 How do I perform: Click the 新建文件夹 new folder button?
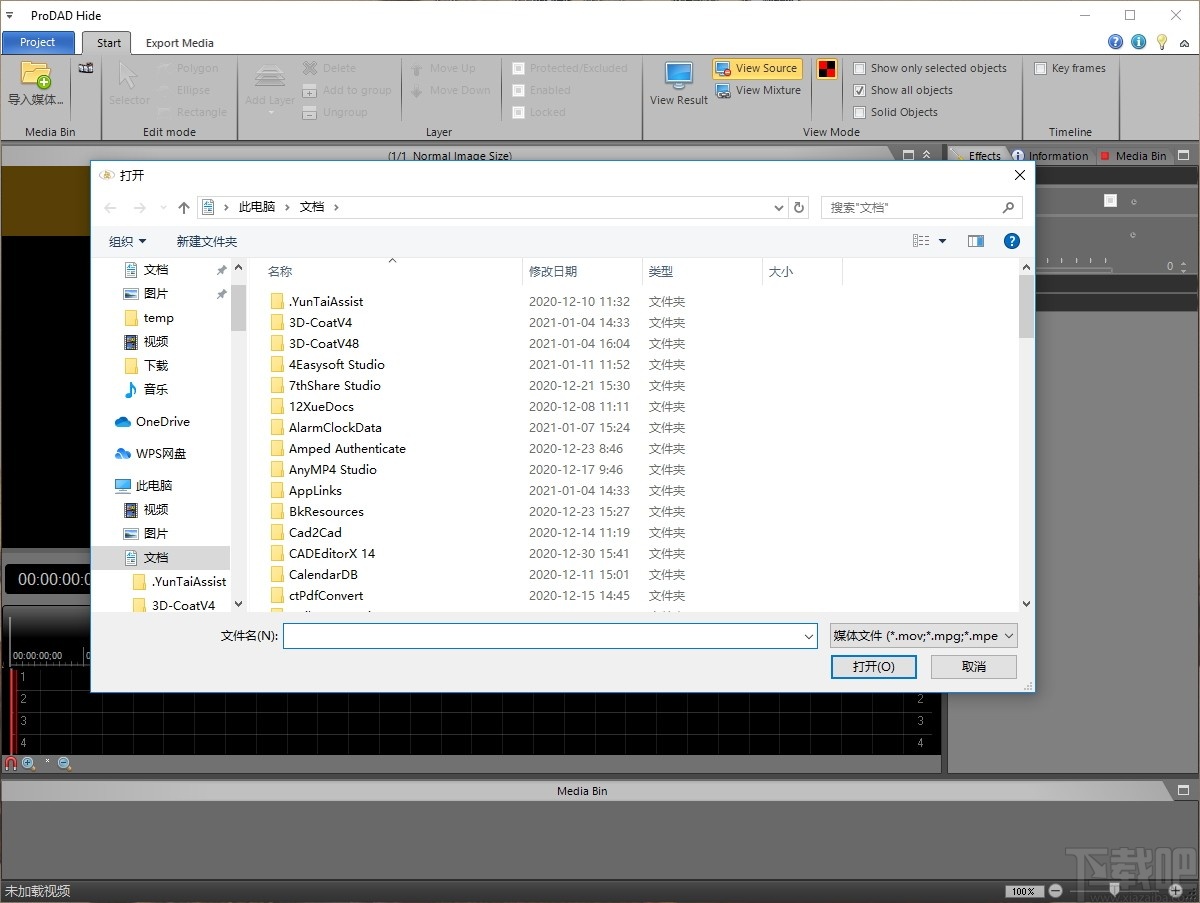(207, 241)
